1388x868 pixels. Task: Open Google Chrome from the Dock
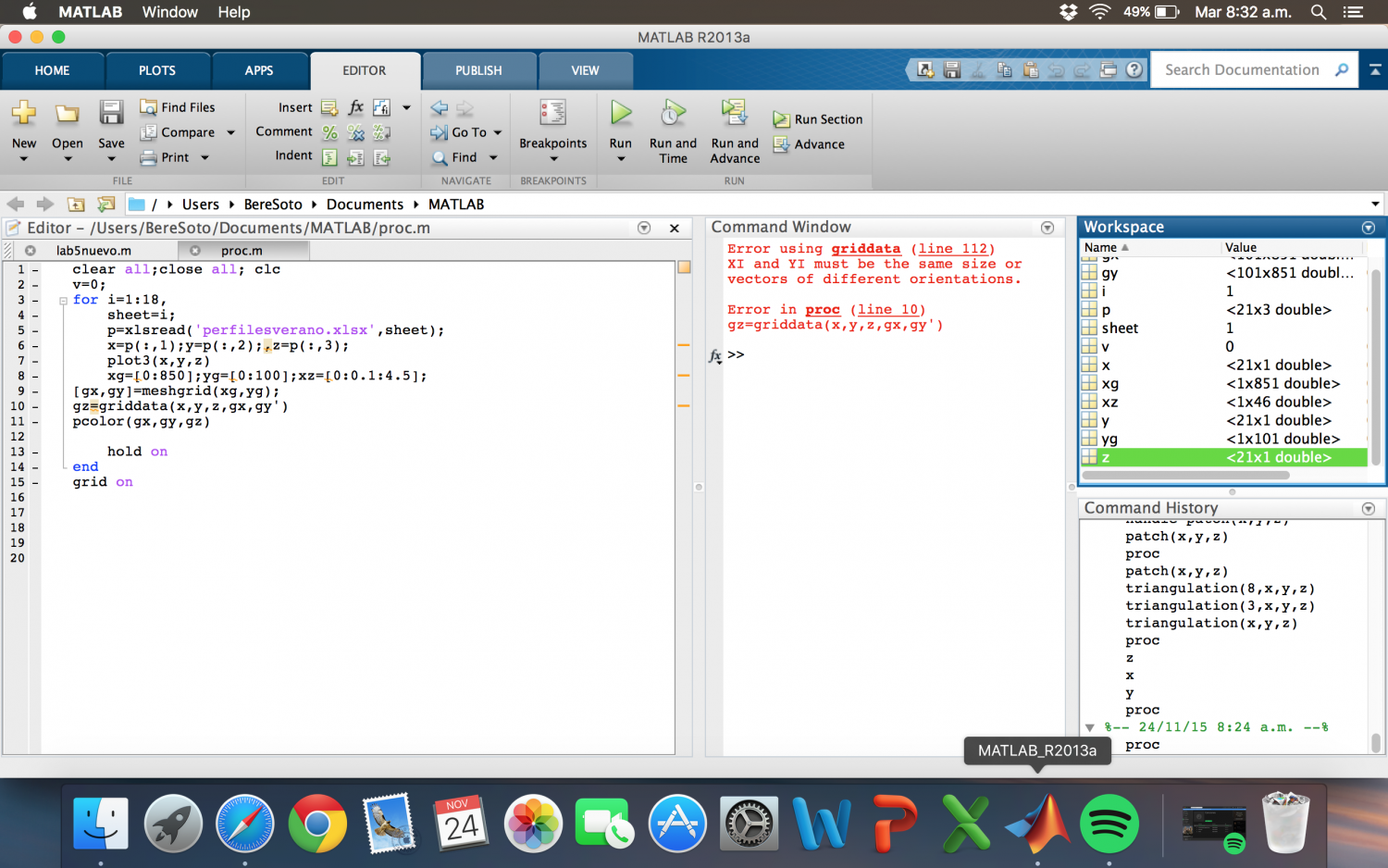[316, 824]
